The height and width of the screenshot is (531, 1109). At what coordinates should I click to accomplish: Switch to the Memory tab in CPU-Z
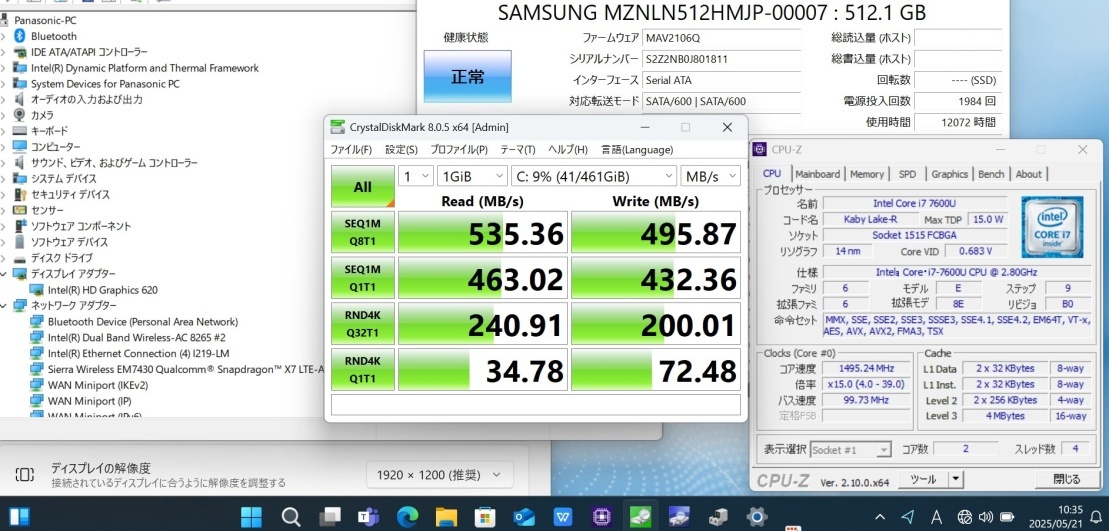[866, 174]
